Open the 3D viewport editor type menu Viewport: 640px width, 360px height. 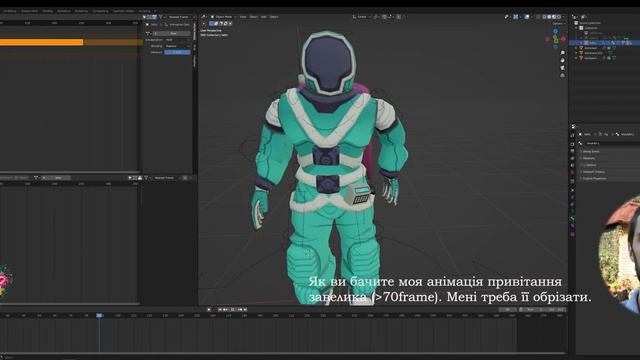click(204, 17)
